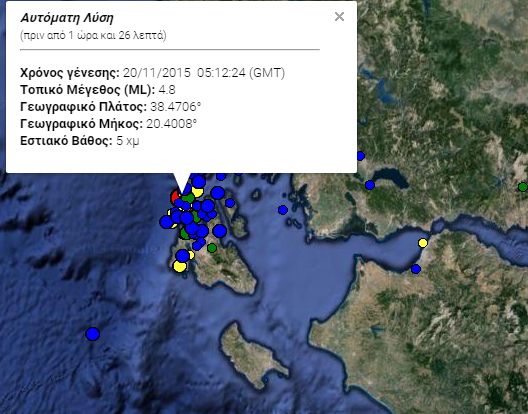Close the Αυτόματη Λύση info popup
528x414 pixels.
point(339,17)
